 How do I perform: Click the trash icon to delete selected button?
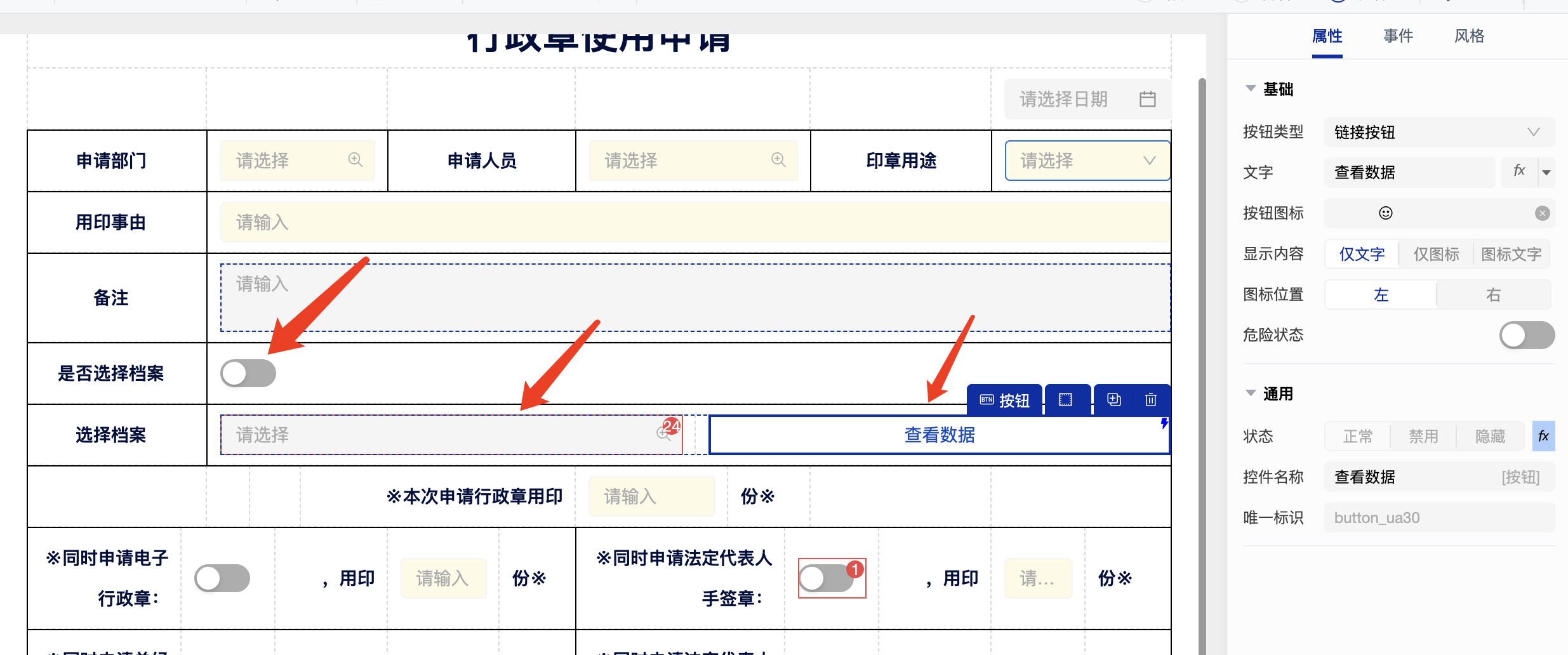[1150, 400]
